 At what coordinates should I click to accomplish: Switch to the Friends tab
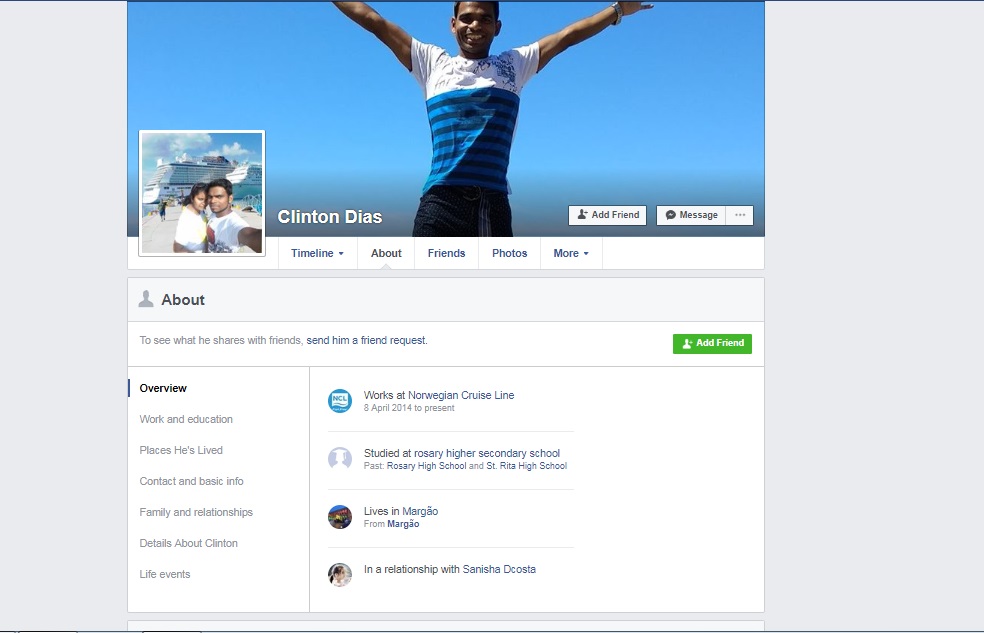click(x=446, y=253)
